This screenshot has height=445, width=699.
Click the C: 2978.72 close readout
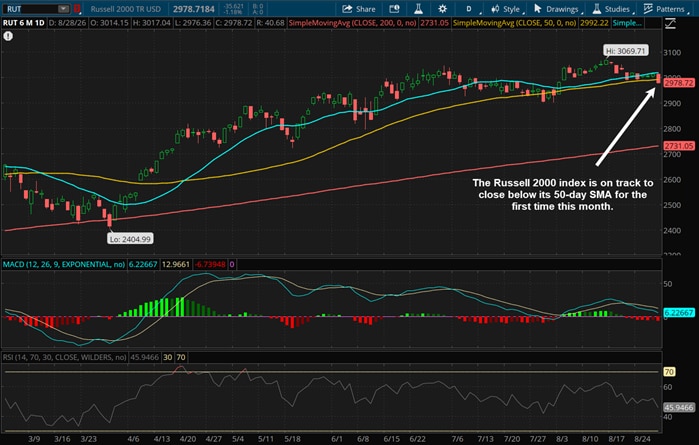(x=234, y=23)
